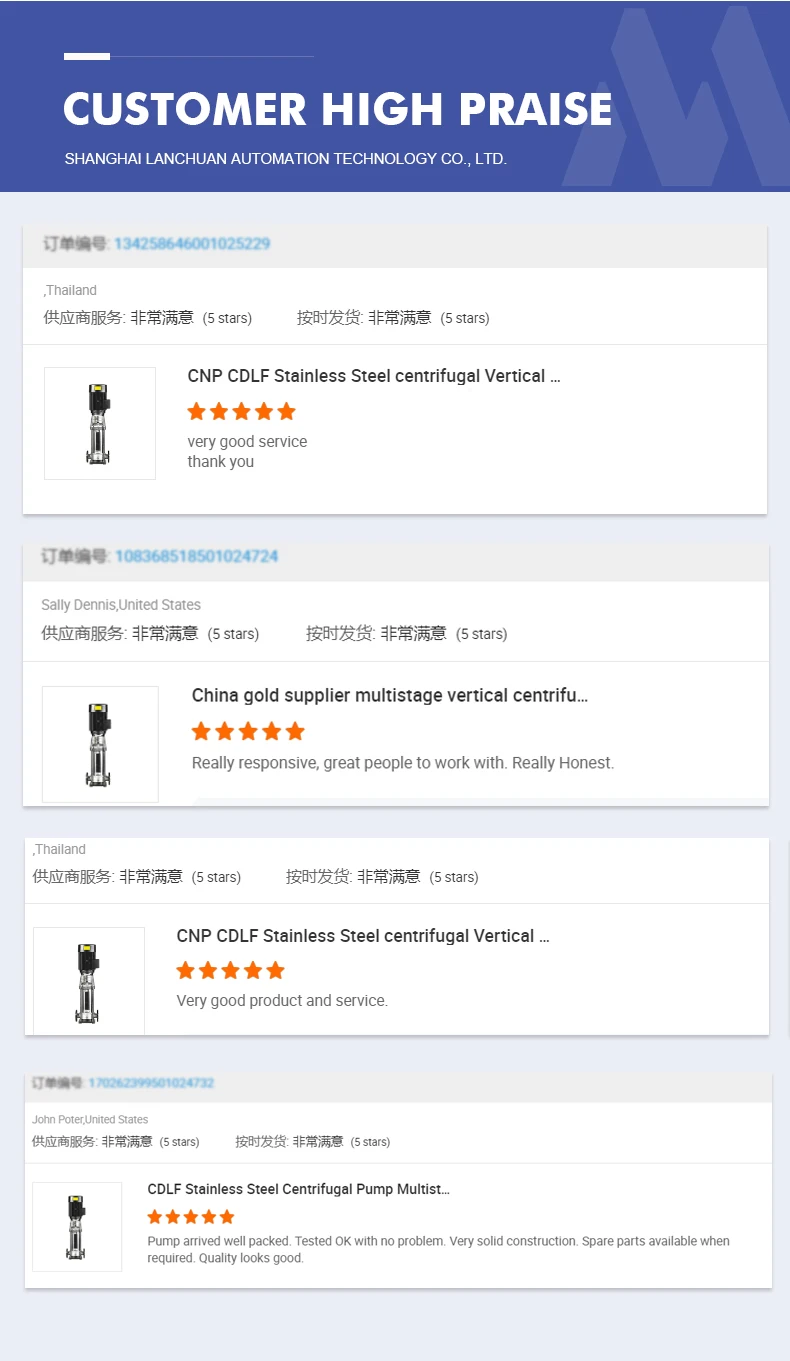Click pump thumbnail in John Poter review

tap(77, 1226)
